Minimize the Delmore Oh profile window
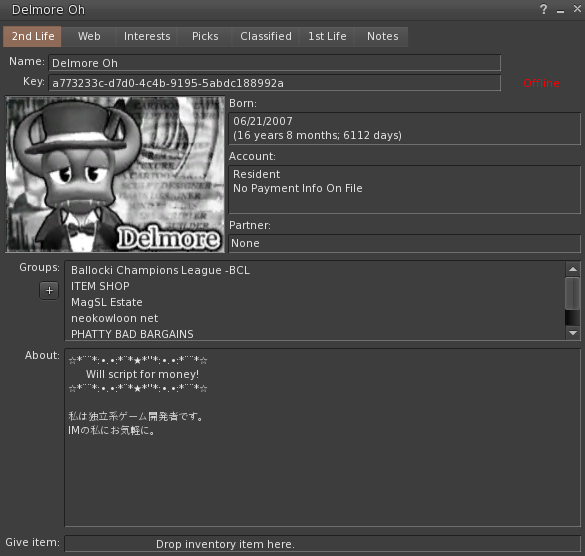This screenshot has height=556, width=585. coord(560,11)
